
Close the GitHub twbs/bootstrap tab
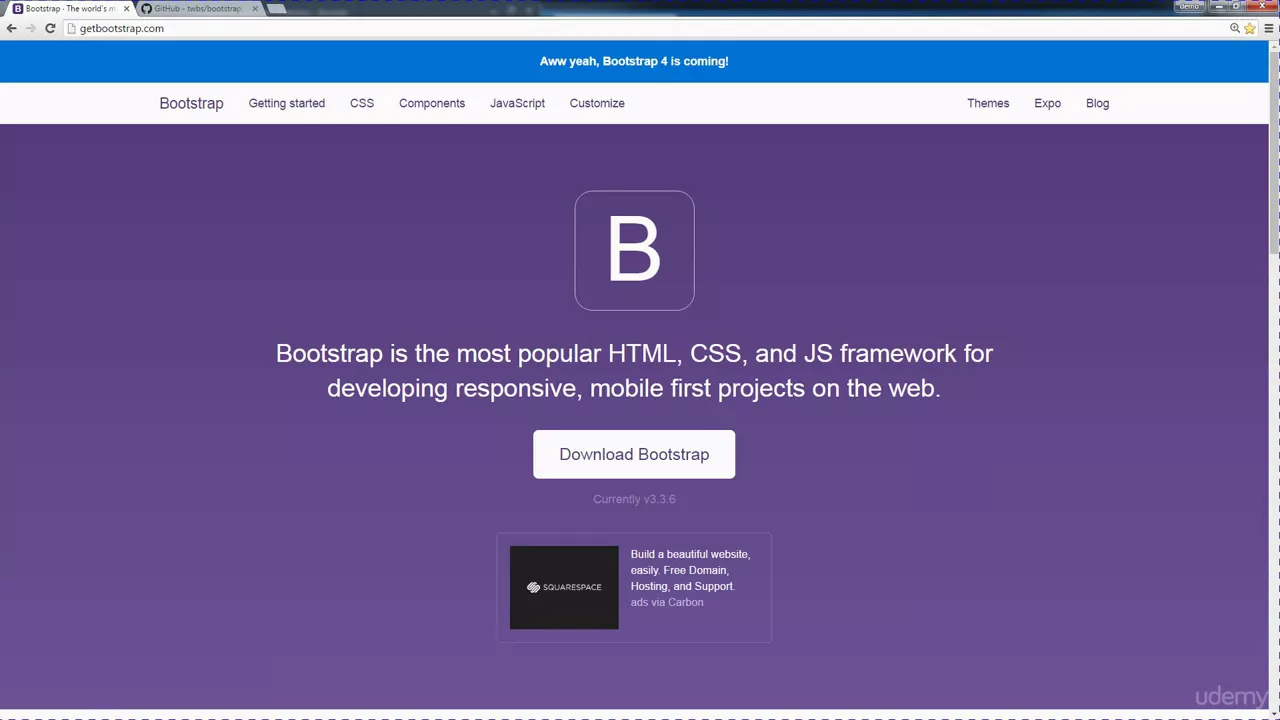[255, 8]
